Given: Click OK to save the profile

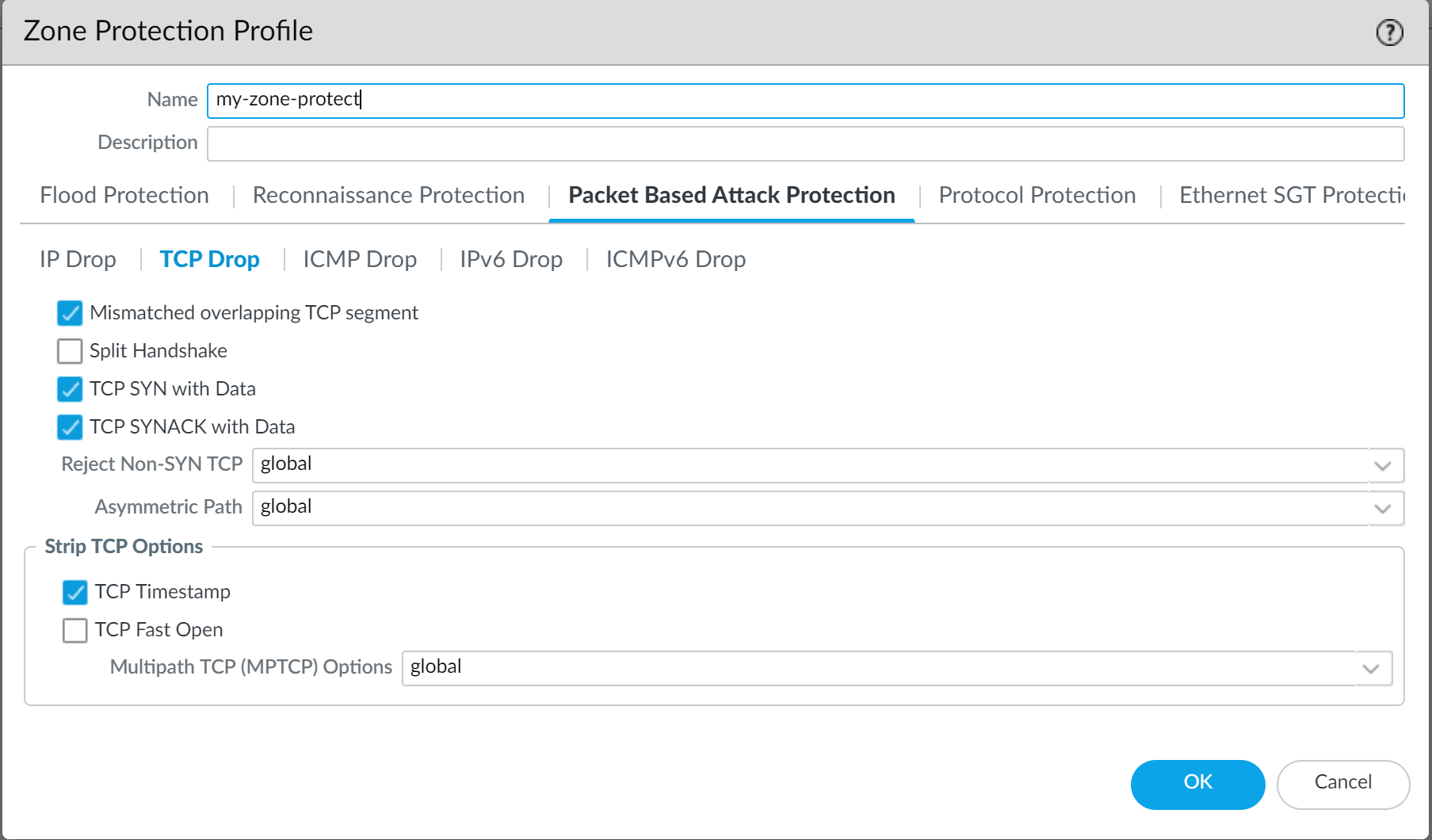Looking at the screenshot, I should (1197, 783).
